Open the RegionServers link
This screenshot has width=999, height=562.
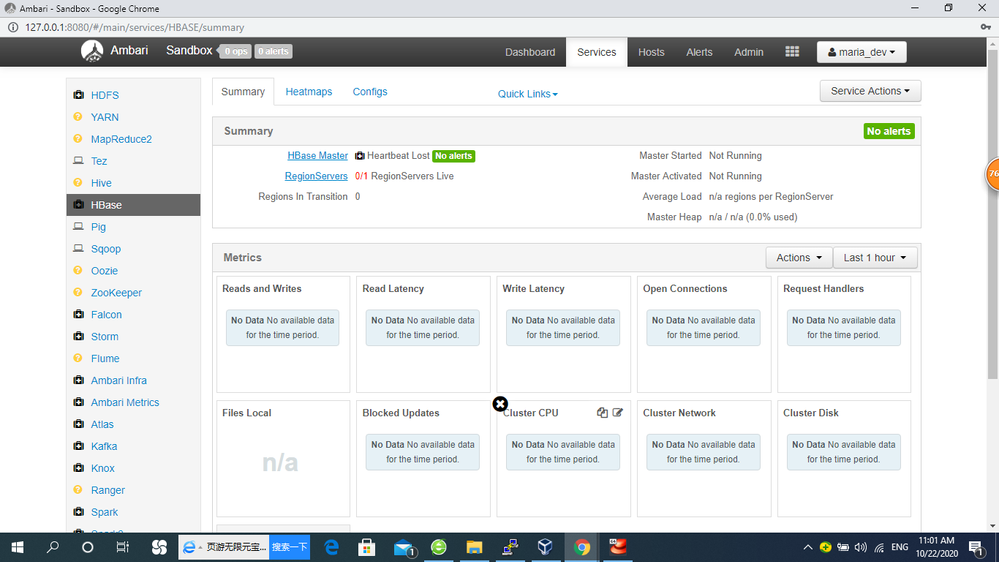pos(316,176)
